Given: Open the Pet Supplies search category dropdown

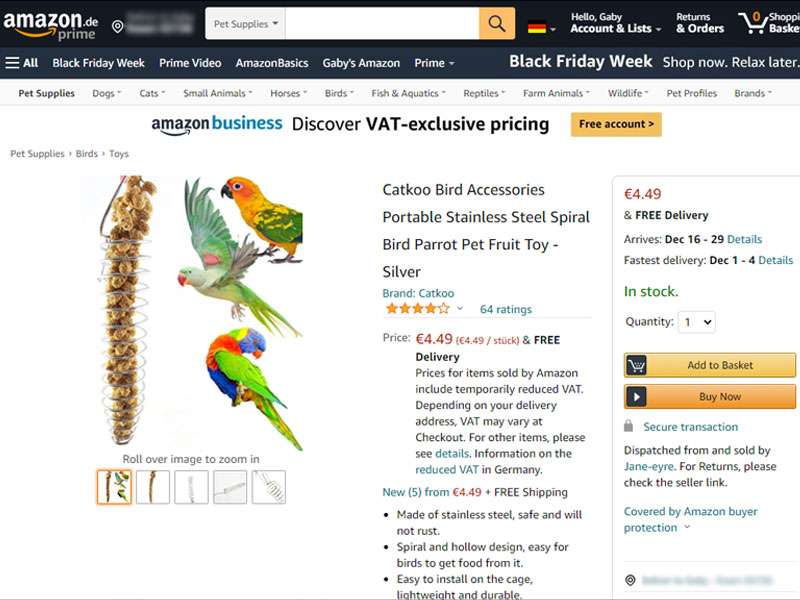Looking at the screenshot, I should tap(245, 23).
